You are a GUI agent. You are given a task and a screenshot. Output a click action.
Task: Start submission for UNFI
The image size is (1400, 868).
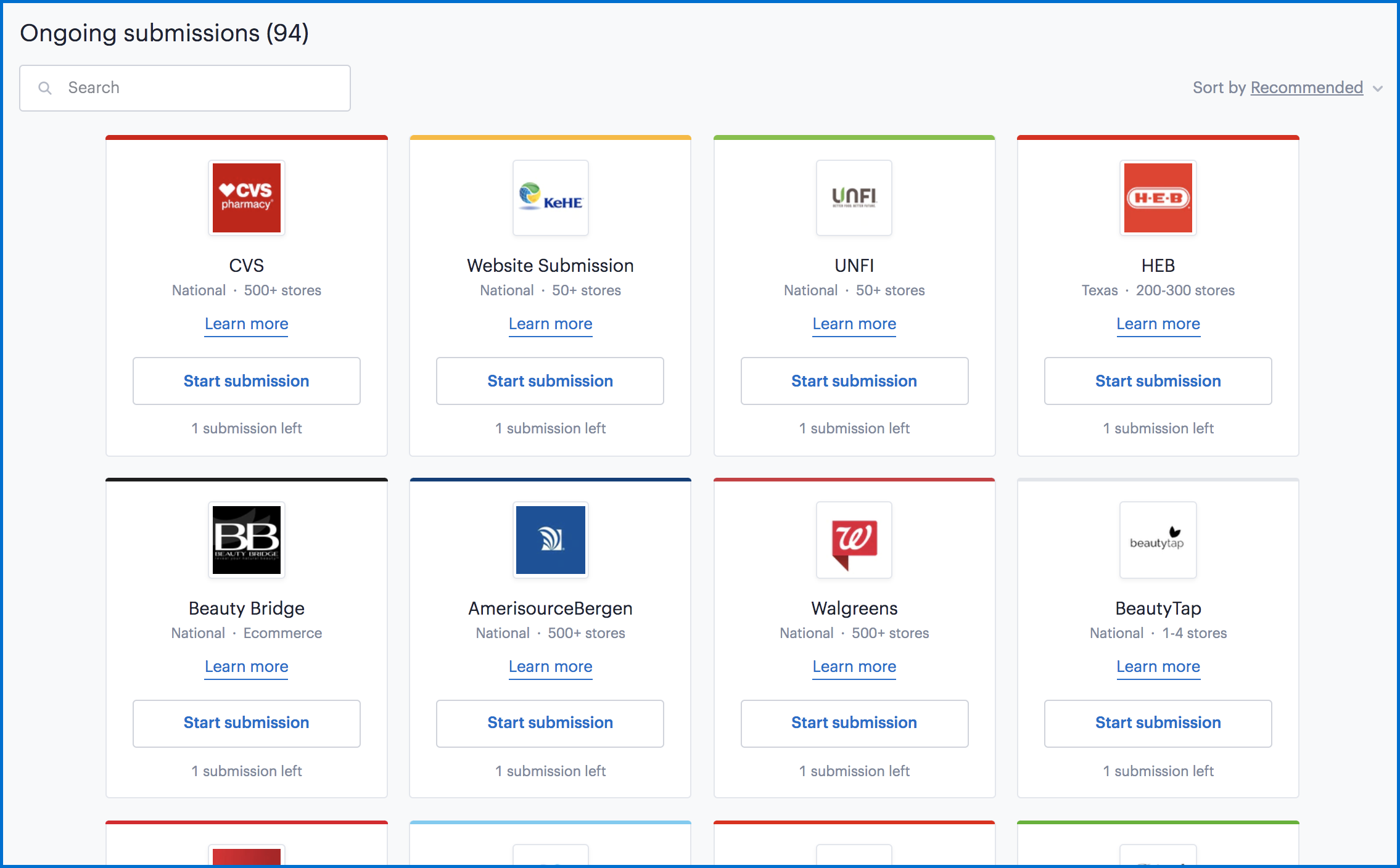click(854, 381)
